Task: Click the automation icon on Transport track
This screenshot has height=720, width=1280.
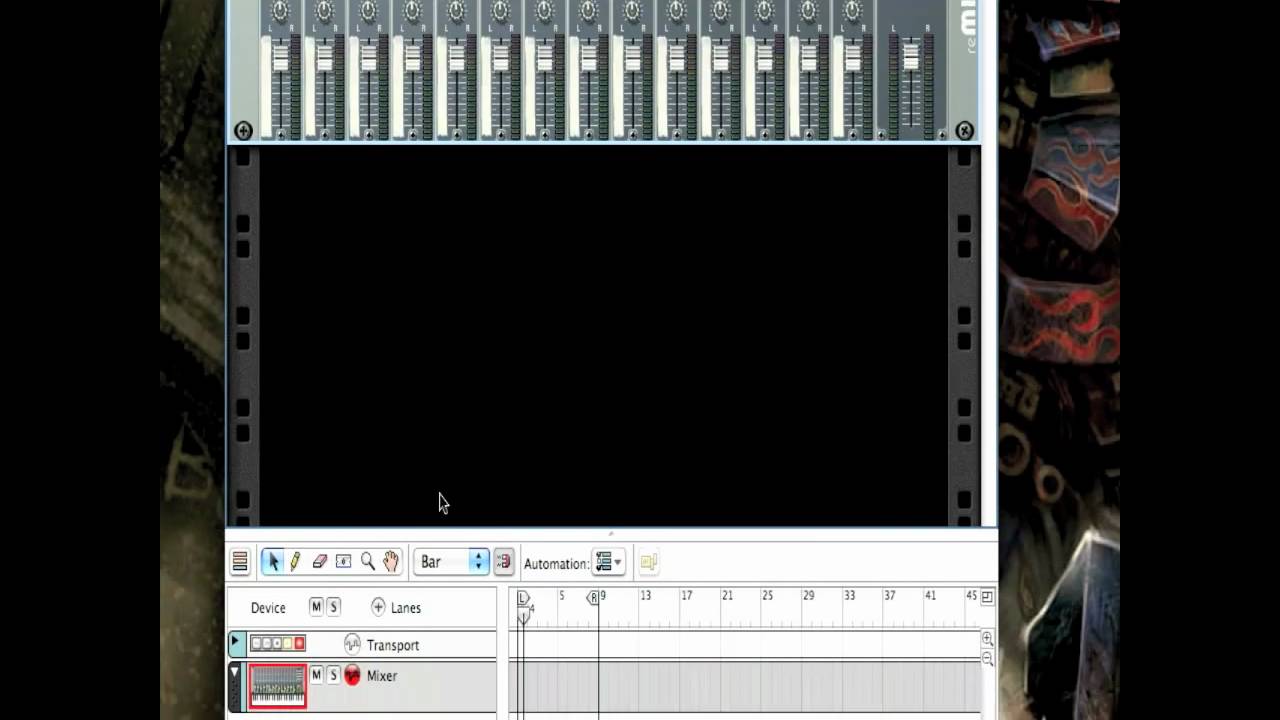Action: pos(352,644)
